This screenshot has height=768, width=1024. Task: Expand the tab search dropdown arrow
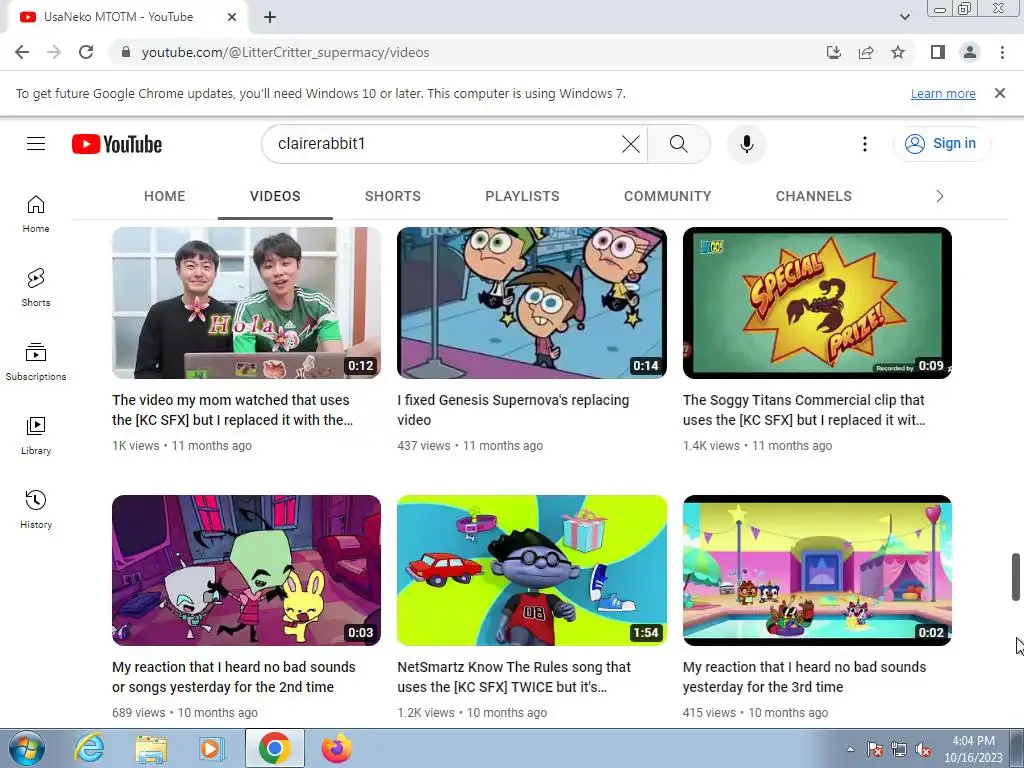click(904, 17)
